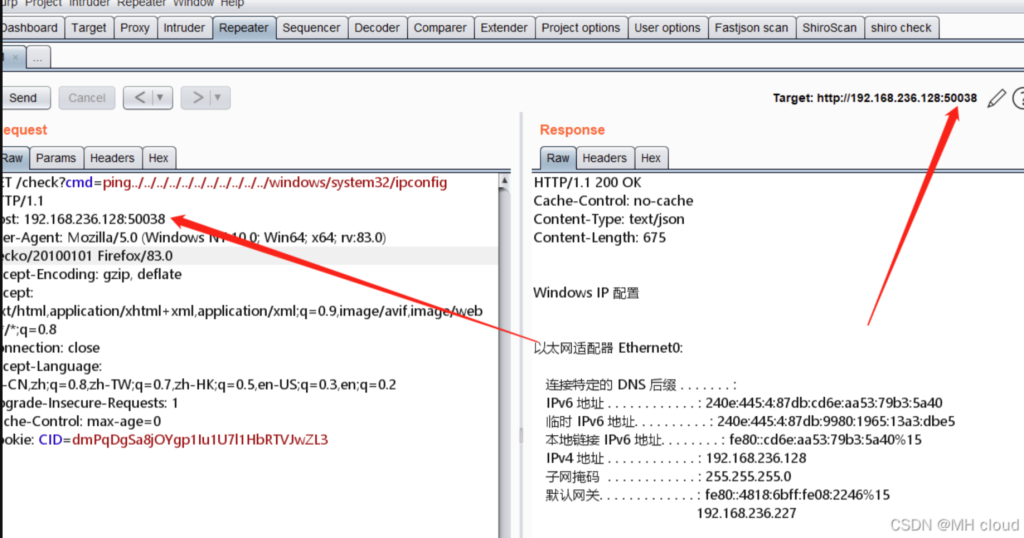Screen dimensions: 1024x538
Task: Open the Help menu
Action: [232, 3]
